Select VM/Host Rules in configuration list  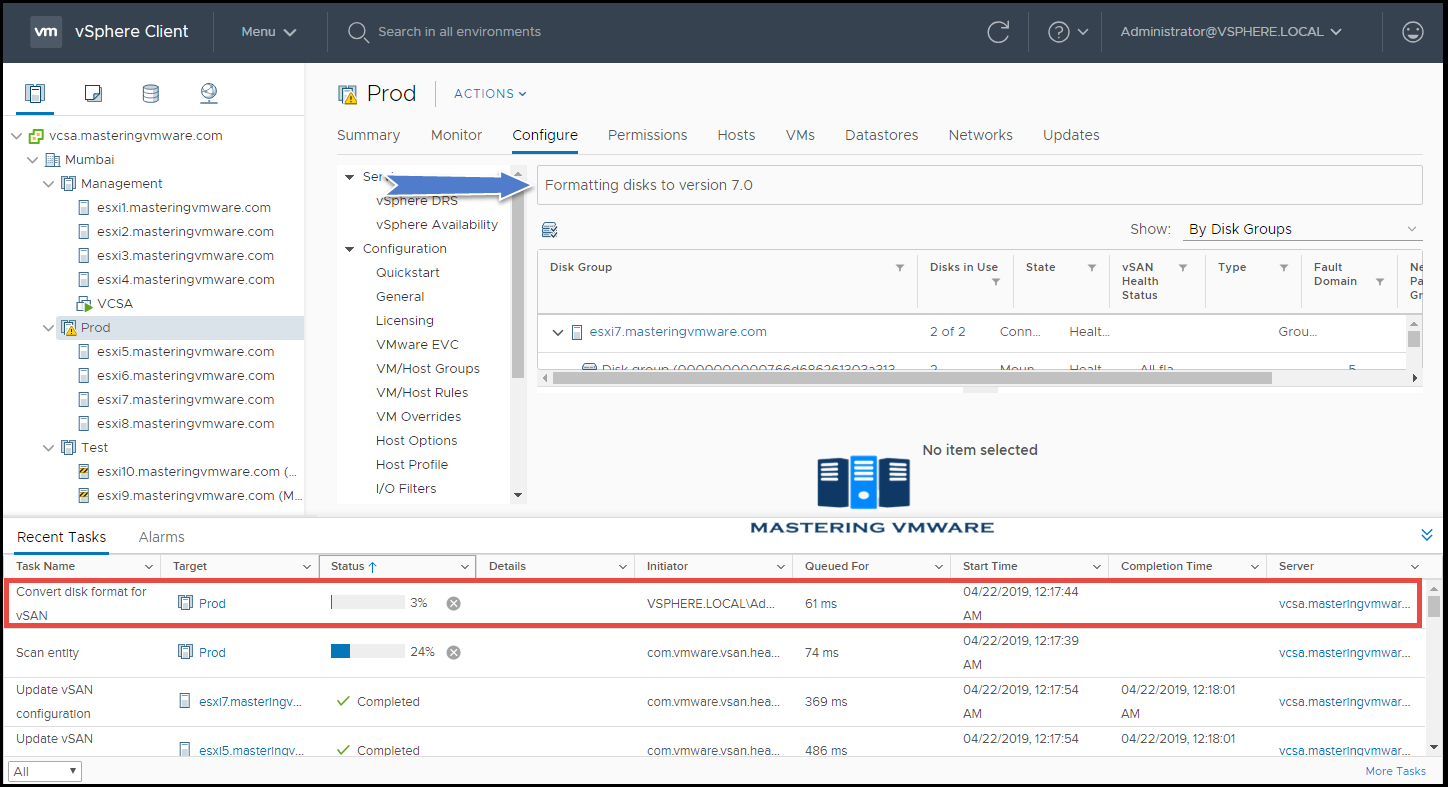tap(422, 393)
